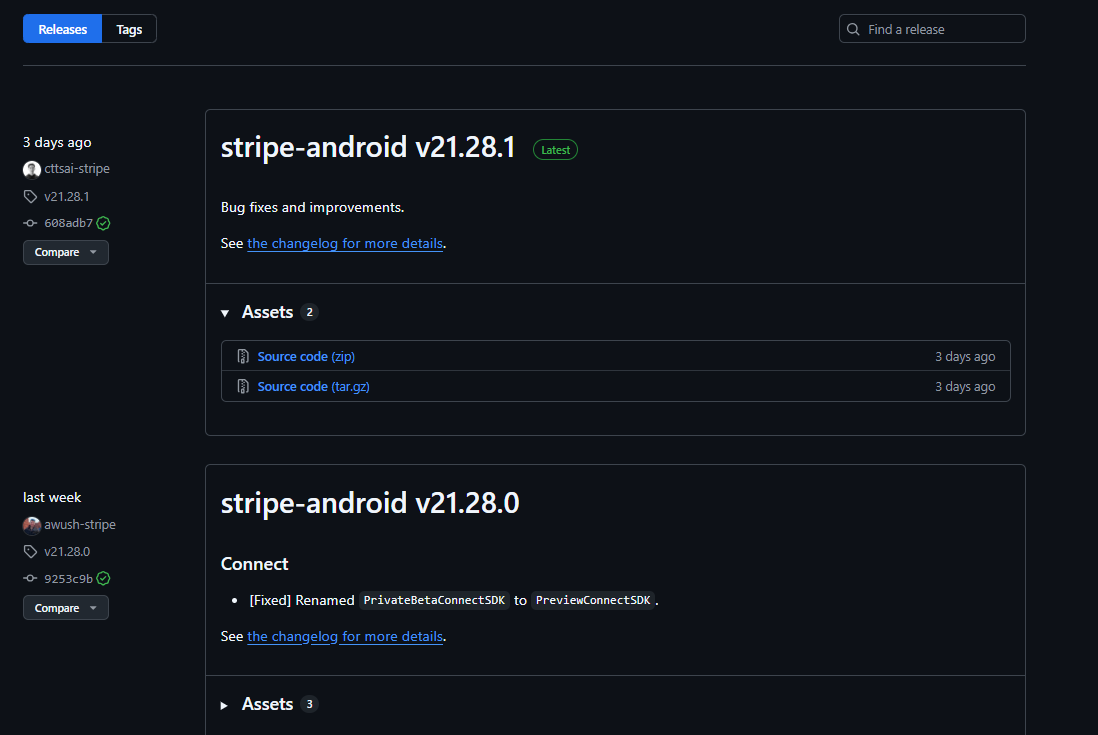
Task: Open the changelog link for v21.28.1
Action: (344, 243)
